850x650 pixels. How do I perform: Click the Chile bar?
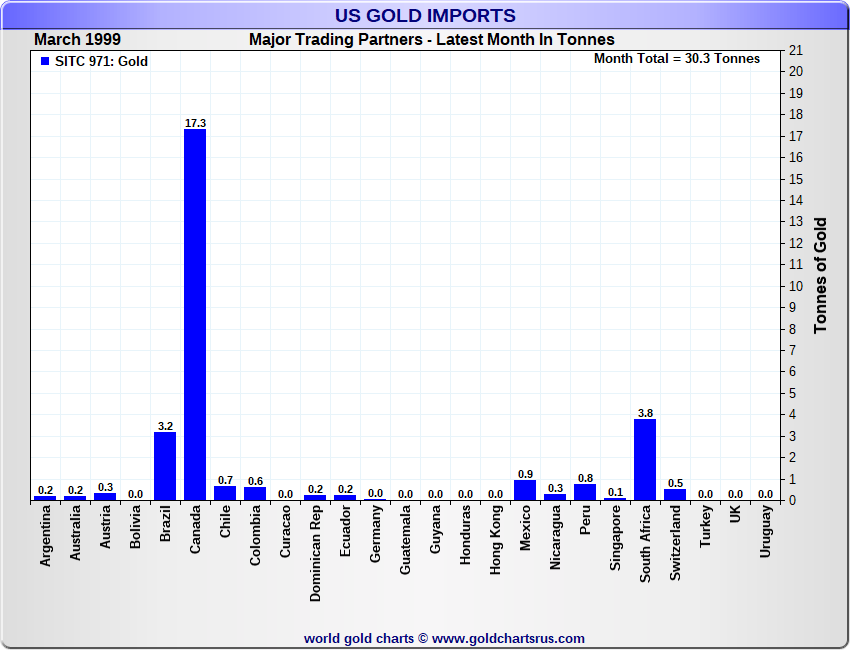point(225,492)
